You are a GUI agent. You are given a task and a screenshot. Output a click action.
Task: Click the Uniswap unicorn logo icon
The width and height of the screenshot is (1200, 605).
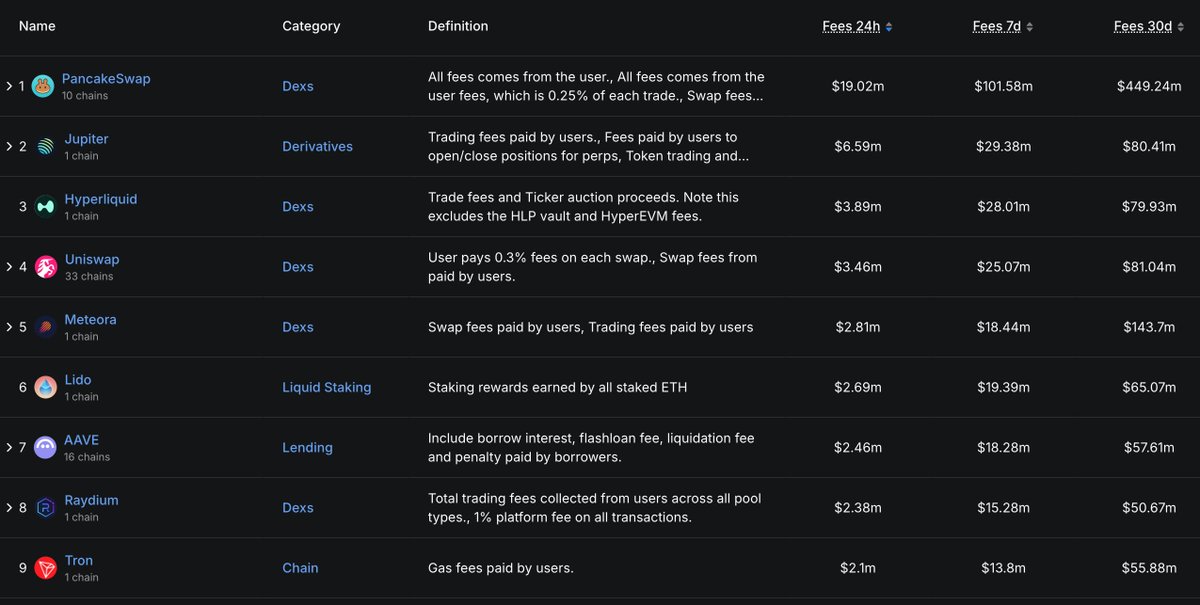tap(46, 267)
